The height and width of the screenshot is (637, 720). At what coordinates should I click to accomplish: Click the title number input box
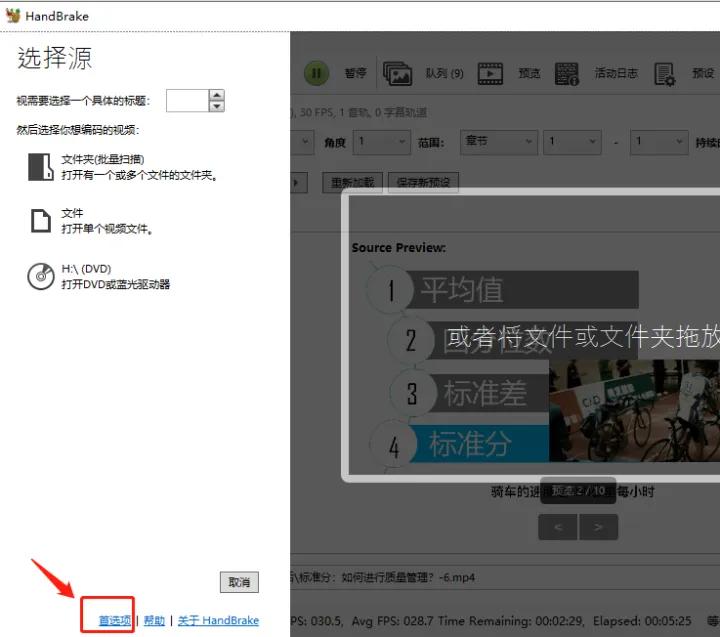187,101
